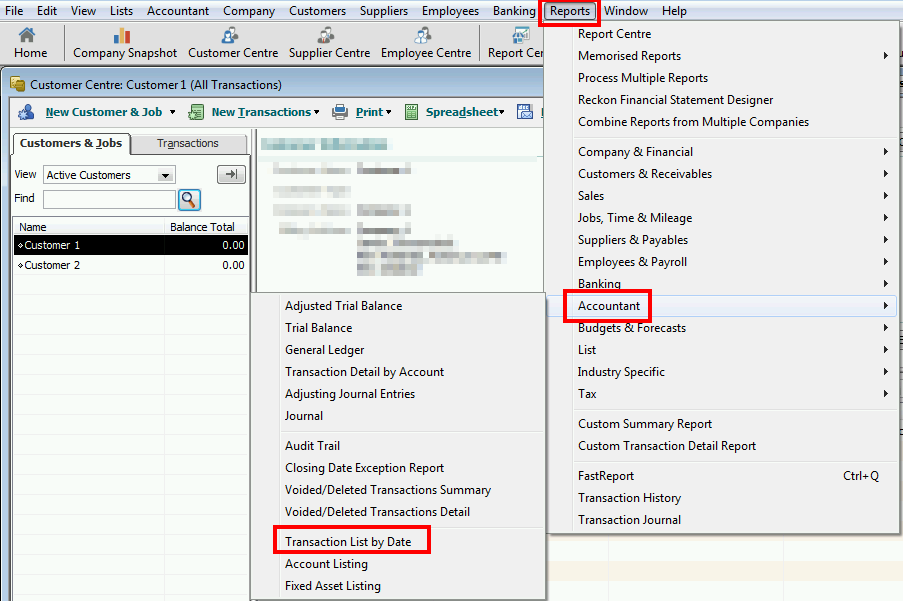Open the Customer Centre toolbar icon
The height and width of the screenshot is (601, 903).
coord(230,36)
